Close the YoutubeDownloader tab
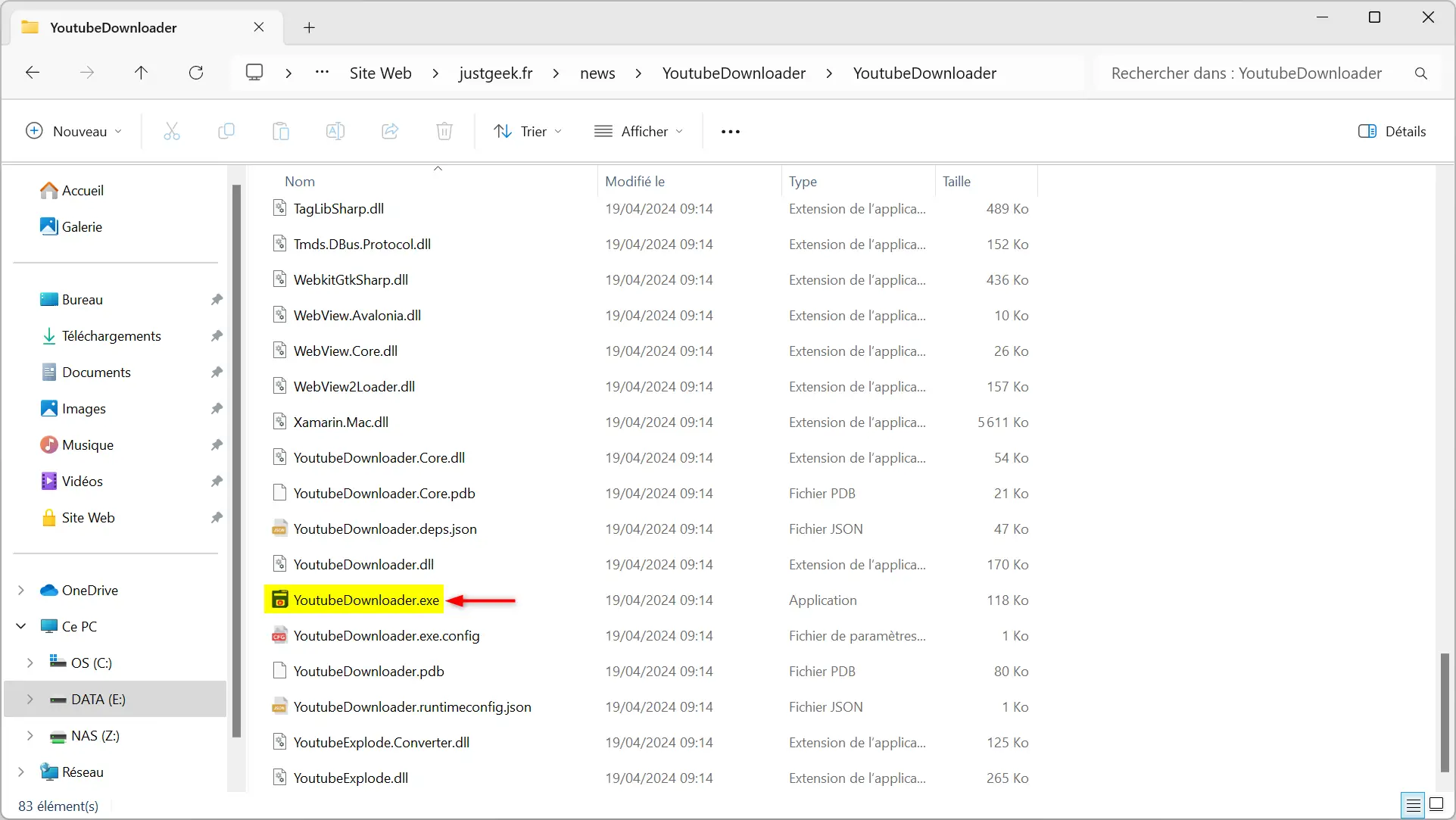The height and width of the screenshot is (820, 1456). [x=259, y=27]
